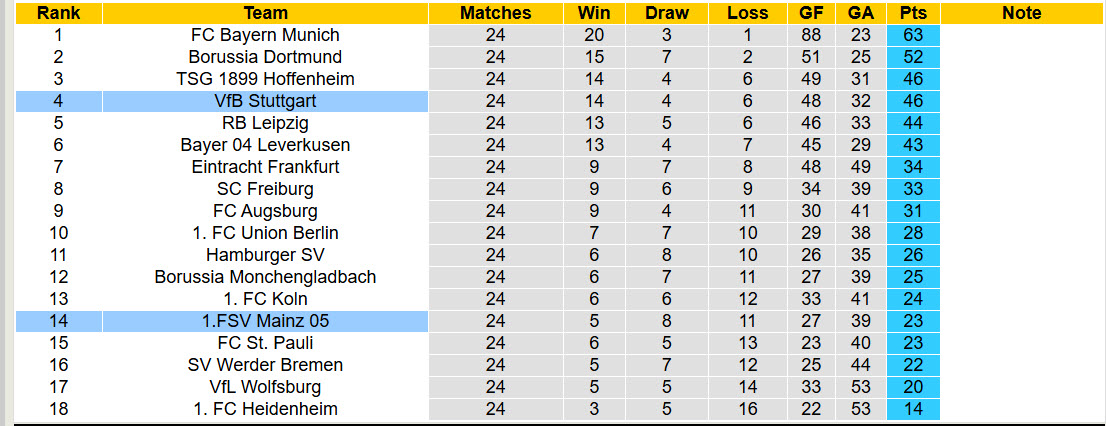
Task: Open the RB Leipzig team link
Action: click(x=265, y=123)
